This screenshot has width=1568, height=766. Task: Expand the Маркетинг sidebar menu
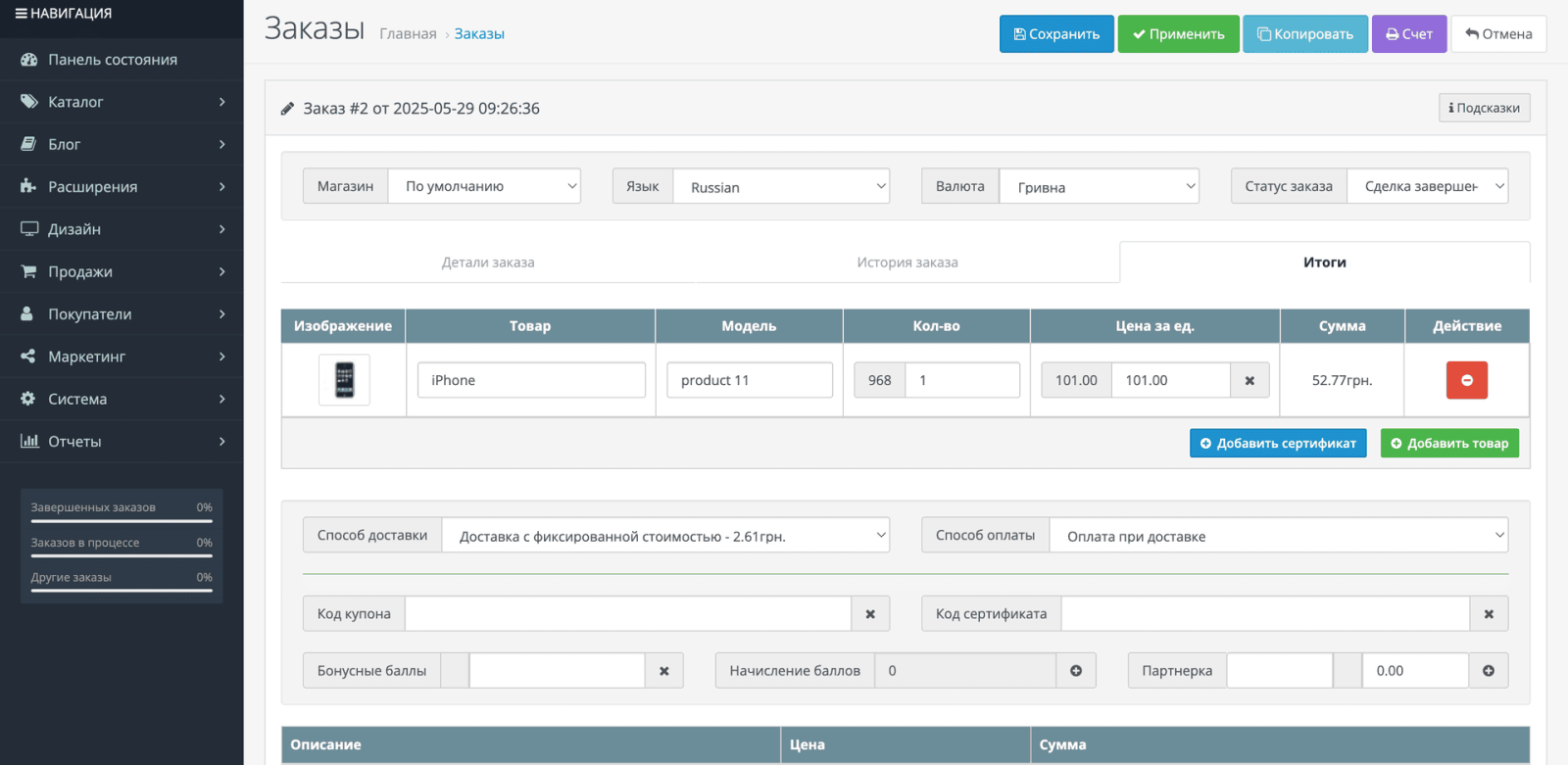point(122,357)
